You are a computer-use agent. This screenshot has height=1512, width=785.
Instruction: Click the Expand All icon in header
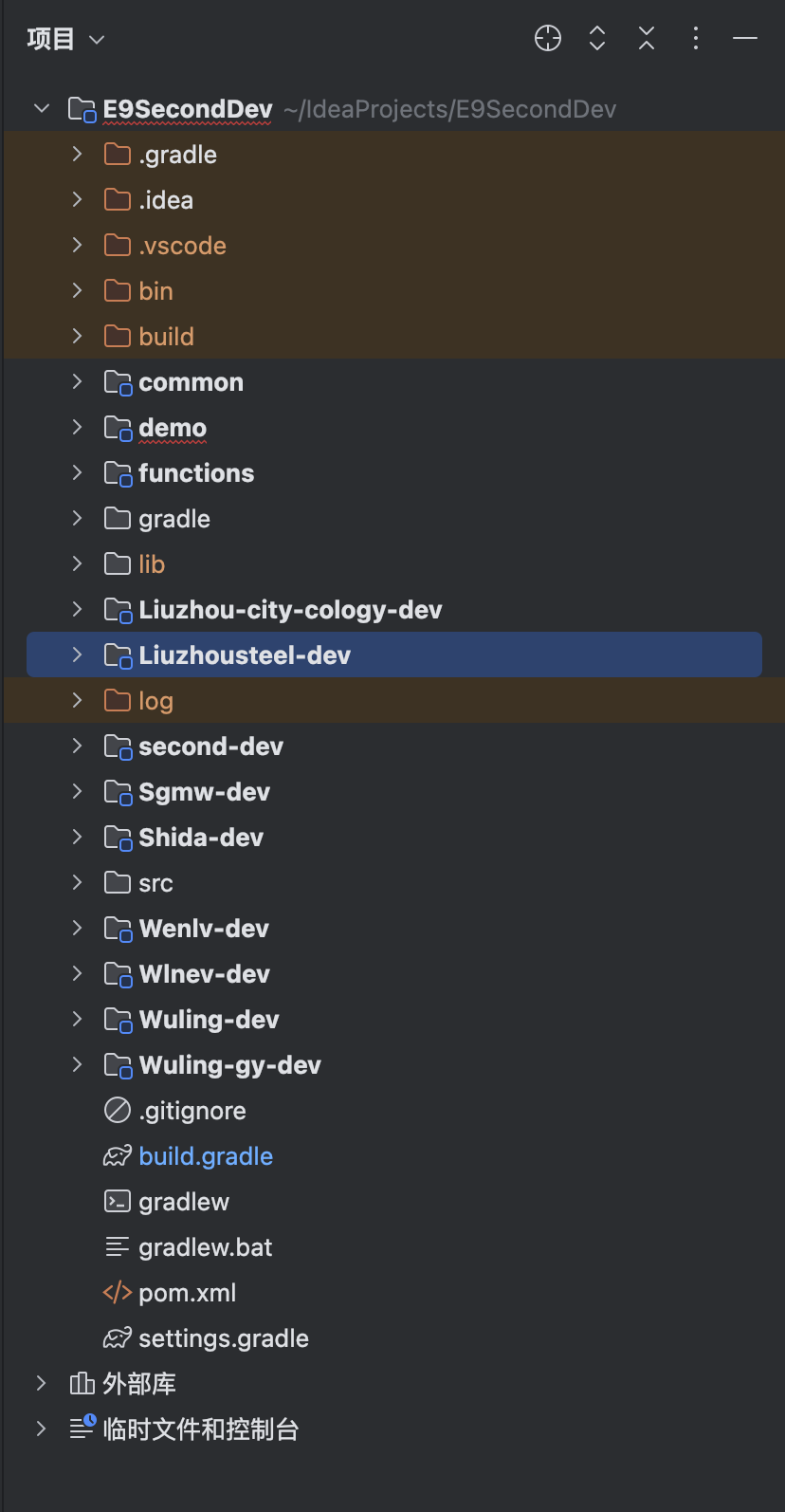click(597, 38)
